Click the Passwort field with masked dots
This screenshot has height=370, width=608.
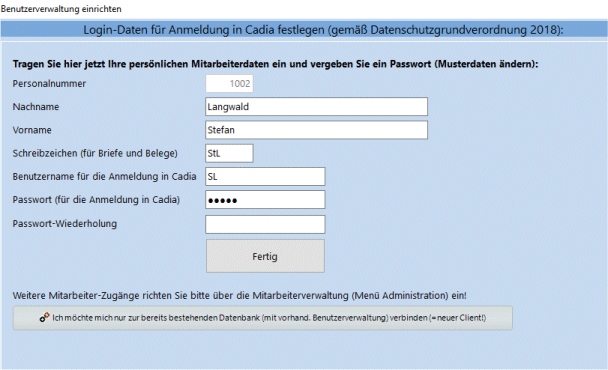[x=265, y=200]
